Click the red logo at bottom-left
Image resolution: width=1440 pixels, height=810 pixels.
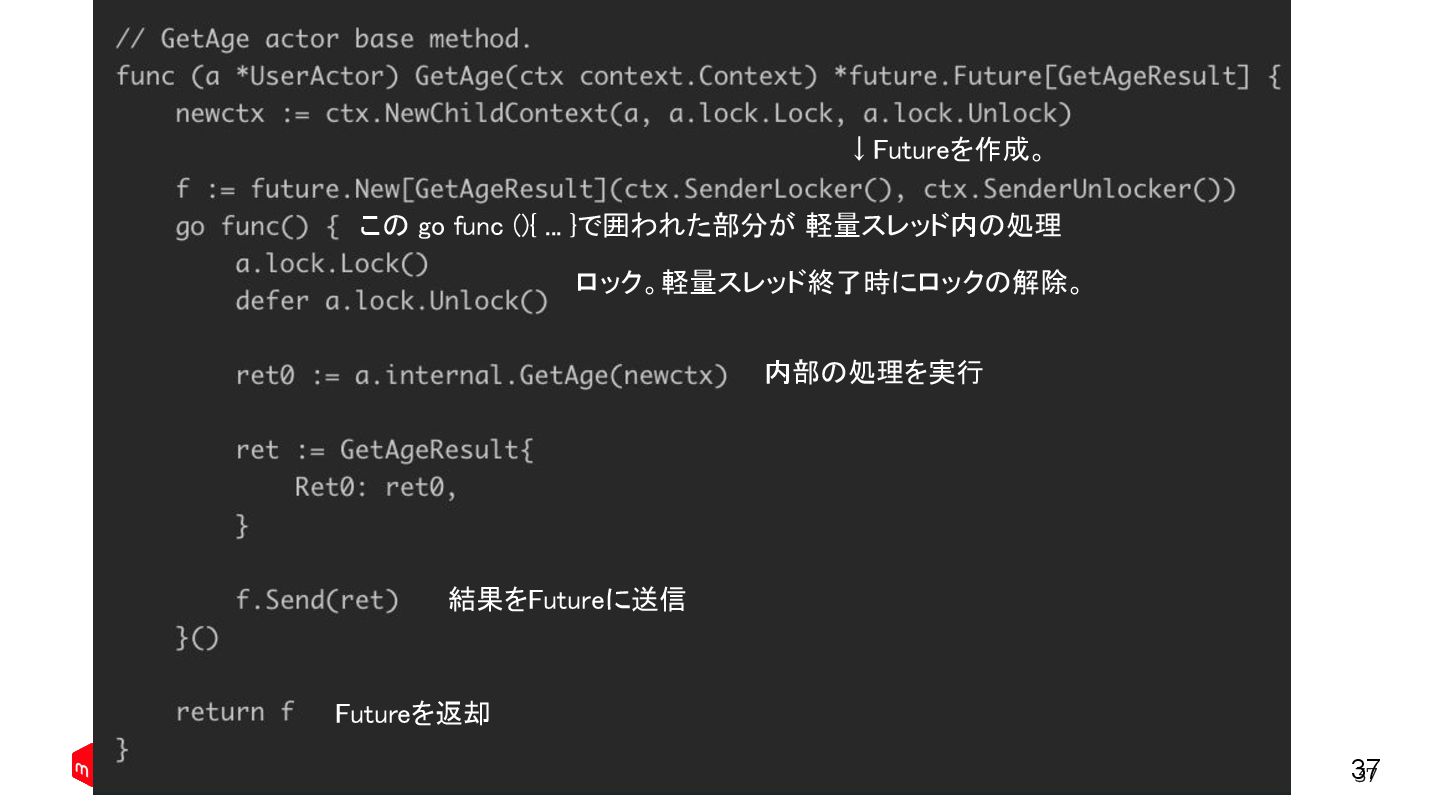pos(82,766)
